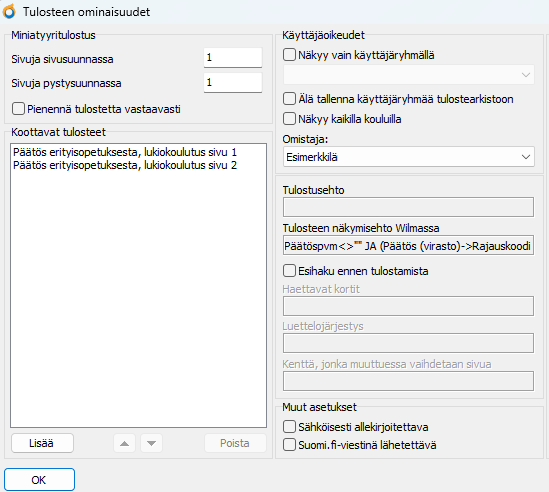
Task: Expand the user group dropdown list
Action: (409, 75)
